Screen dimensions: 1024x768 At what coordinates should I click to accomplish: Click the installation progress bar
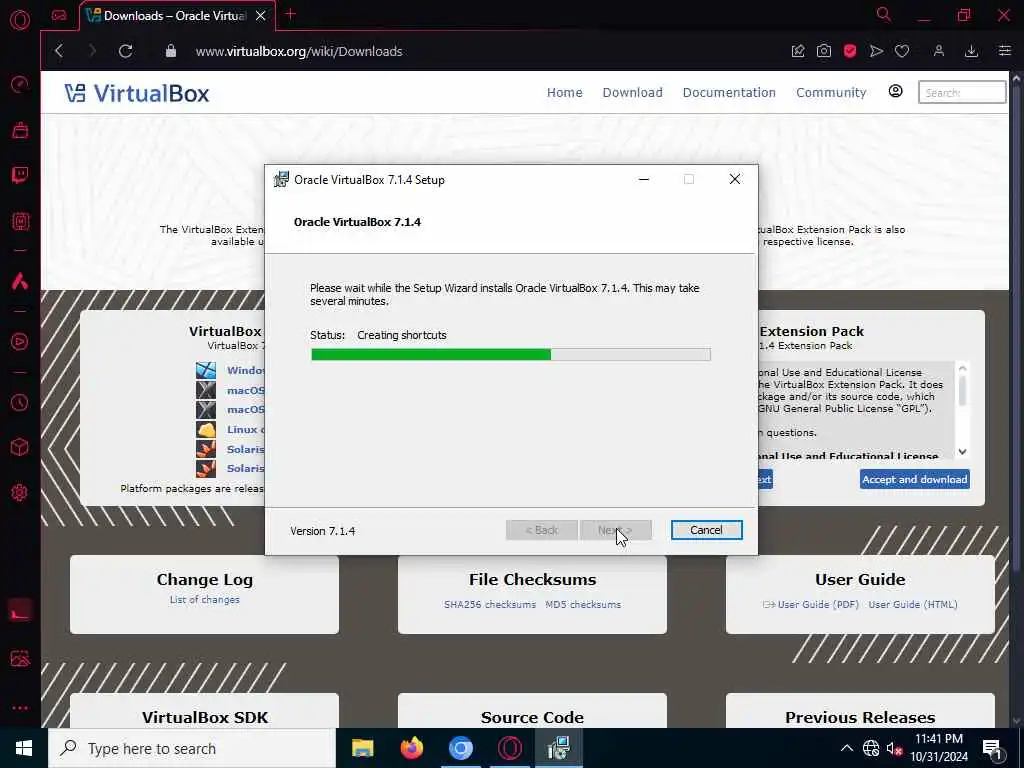point(511,355)
